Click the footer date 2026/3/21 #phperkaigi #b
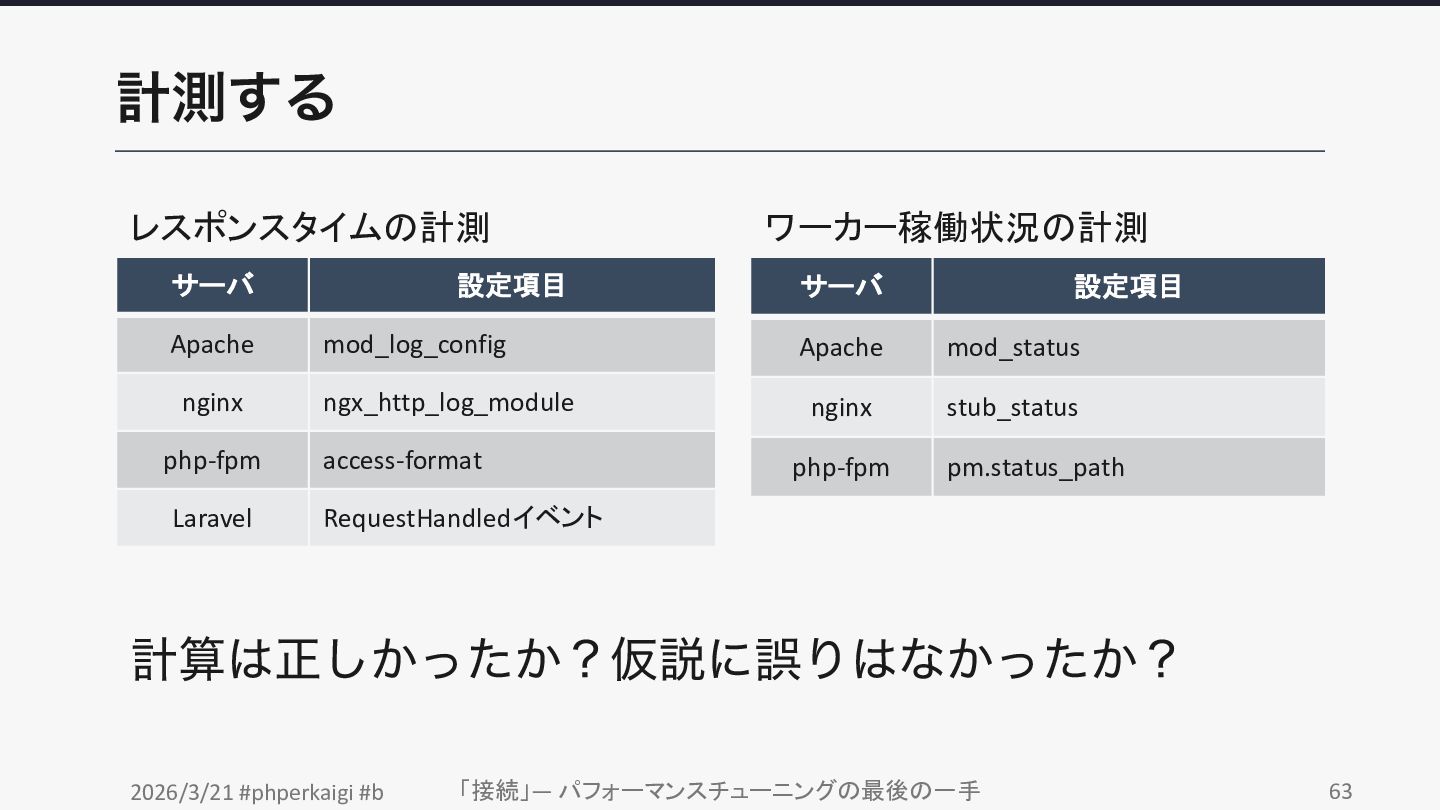The height and width of the screenshot is (810, 1440). (257, 792)
